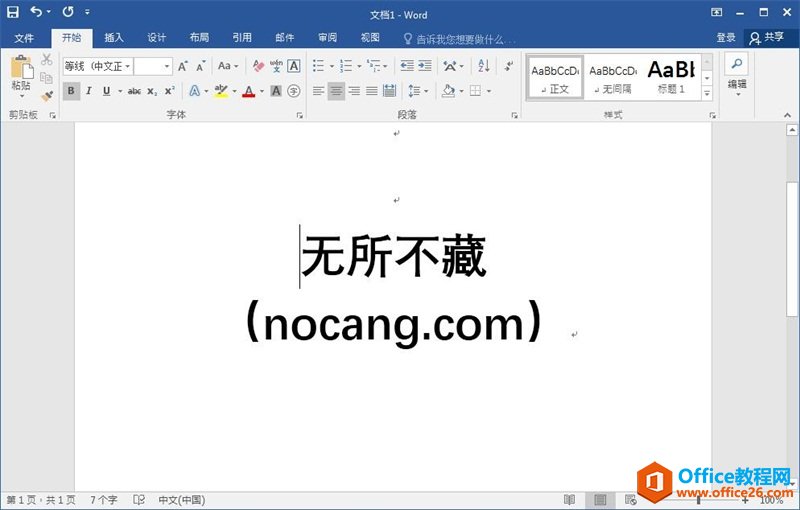
Task: Increase font size with the grow font icon
Action: click(x=183, y=66)
